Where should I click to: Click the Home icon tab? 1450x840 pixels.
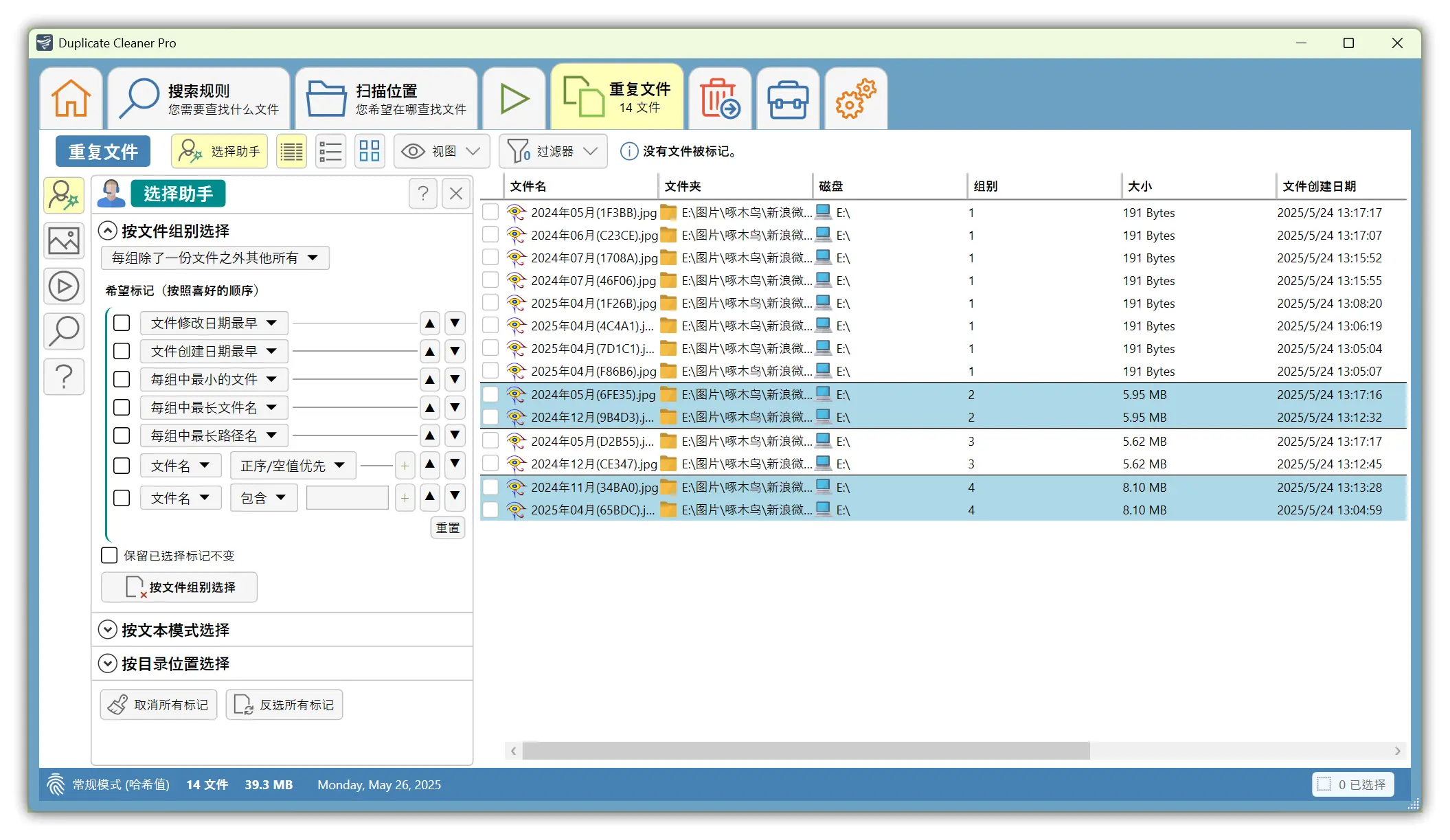(x=71, y=98)
